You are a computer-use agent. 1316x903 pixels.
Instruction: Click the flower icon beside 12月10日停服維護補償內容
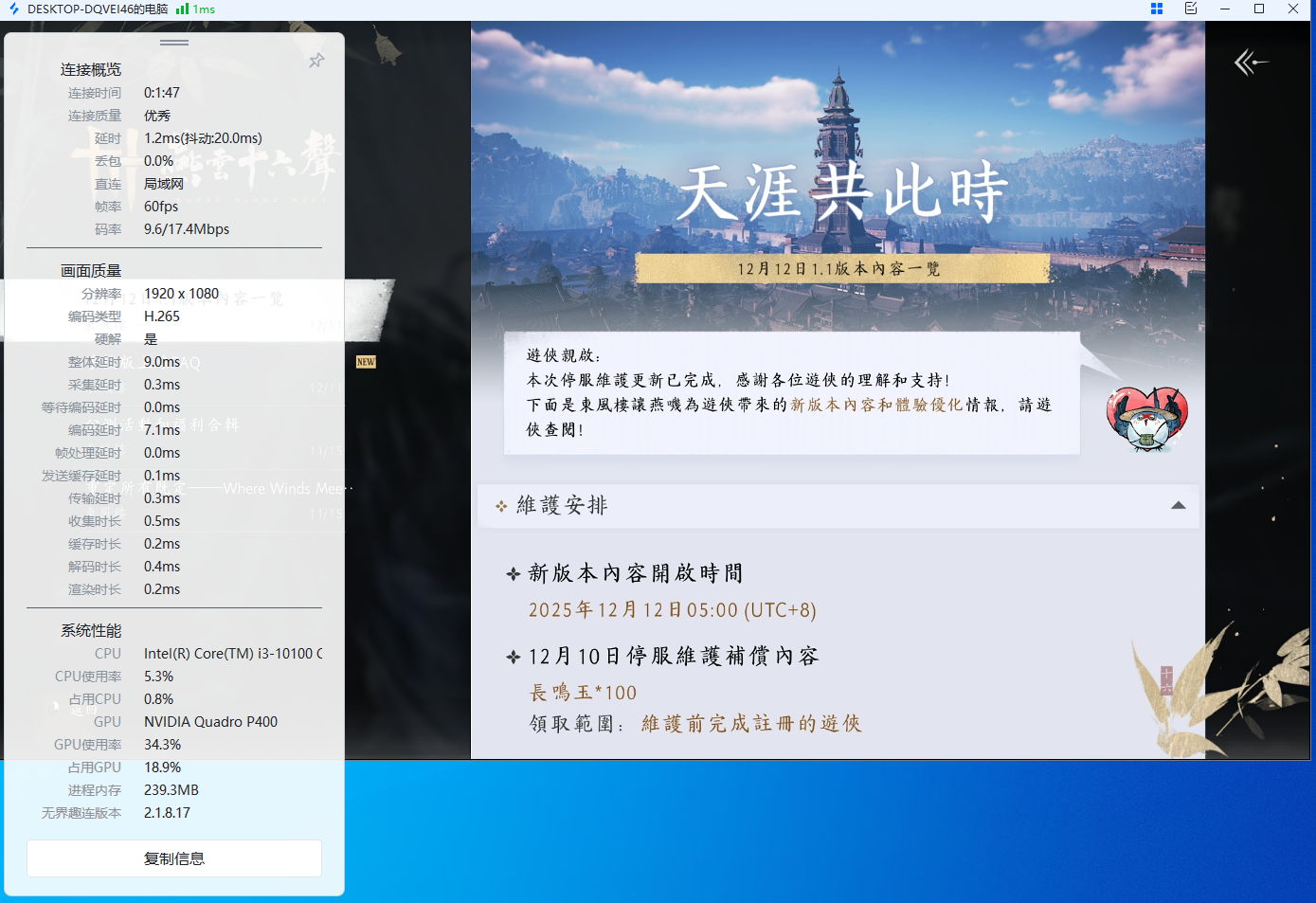pos(512,656)
